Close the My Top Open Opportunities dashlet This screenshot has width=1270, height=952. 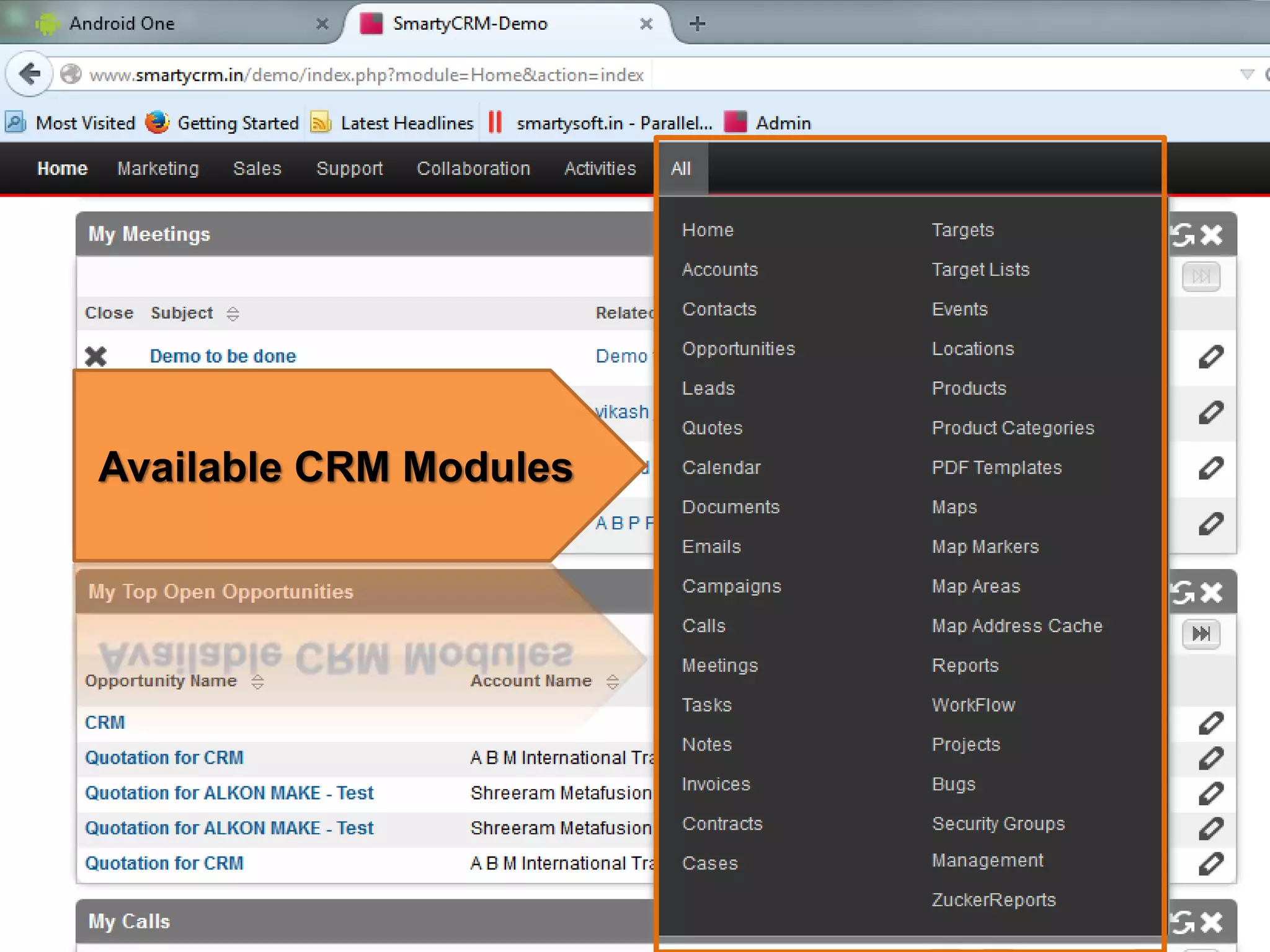(x=1211, y=593)
